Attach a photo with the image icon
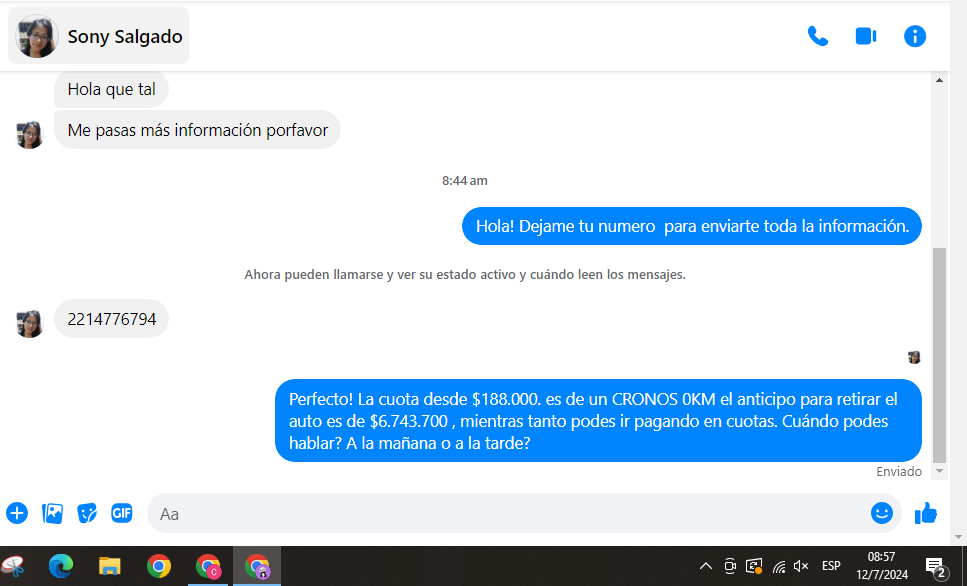 click(x=52, y=513)
